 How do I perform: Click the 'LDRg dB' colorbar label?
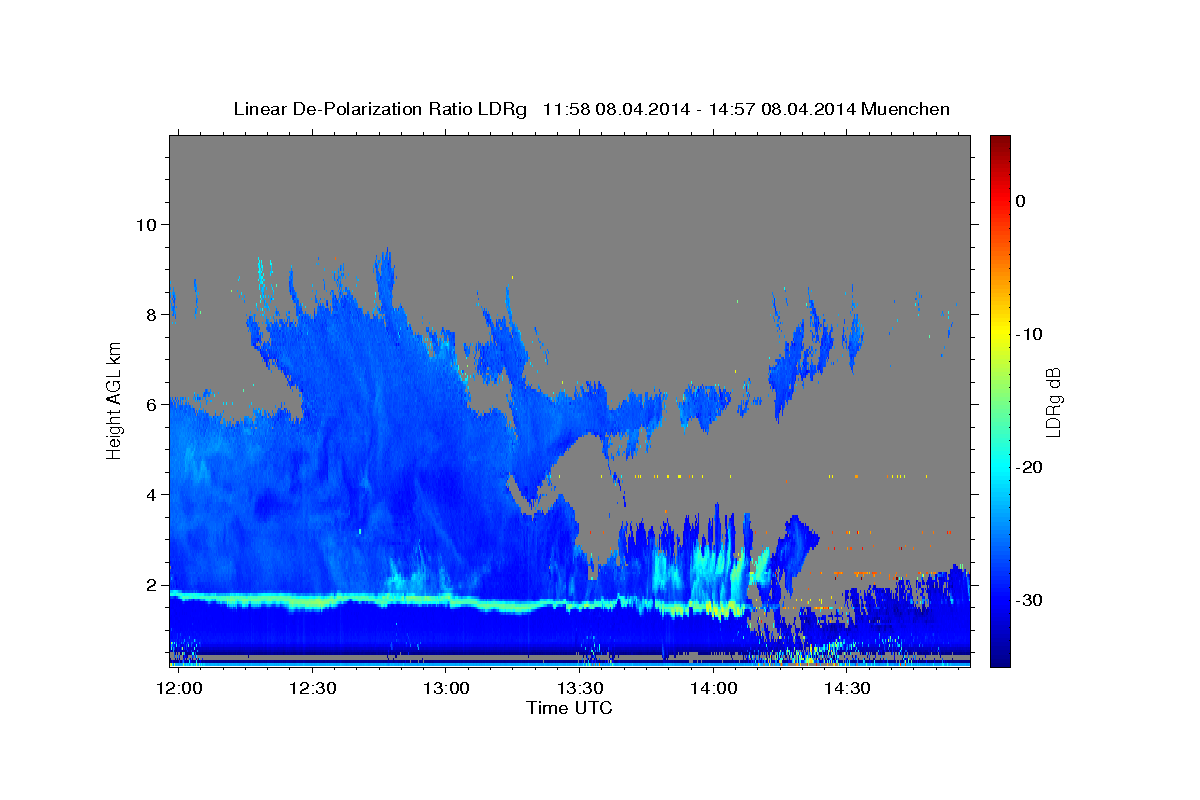pos(1053,402)
